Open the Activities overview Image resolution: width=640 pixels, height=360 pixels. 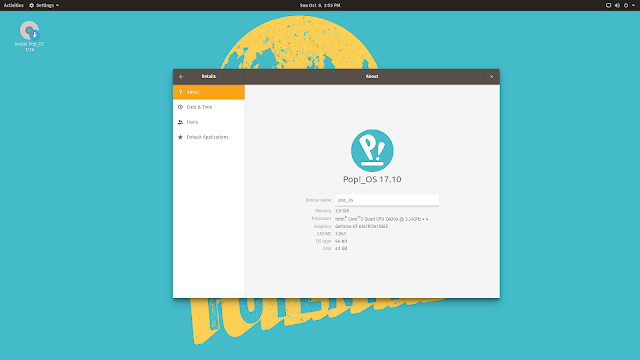point(13,5)
